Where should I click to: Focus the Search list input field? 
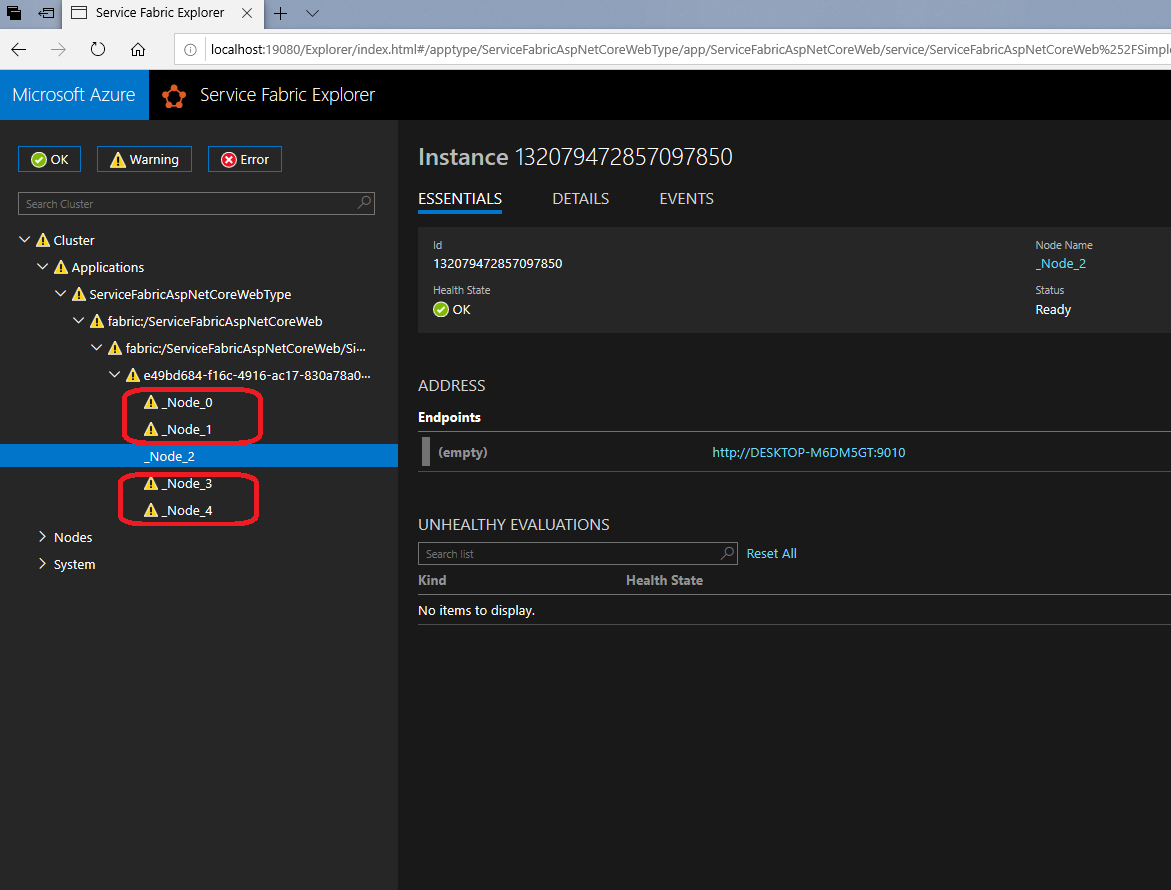pos(577,553)
